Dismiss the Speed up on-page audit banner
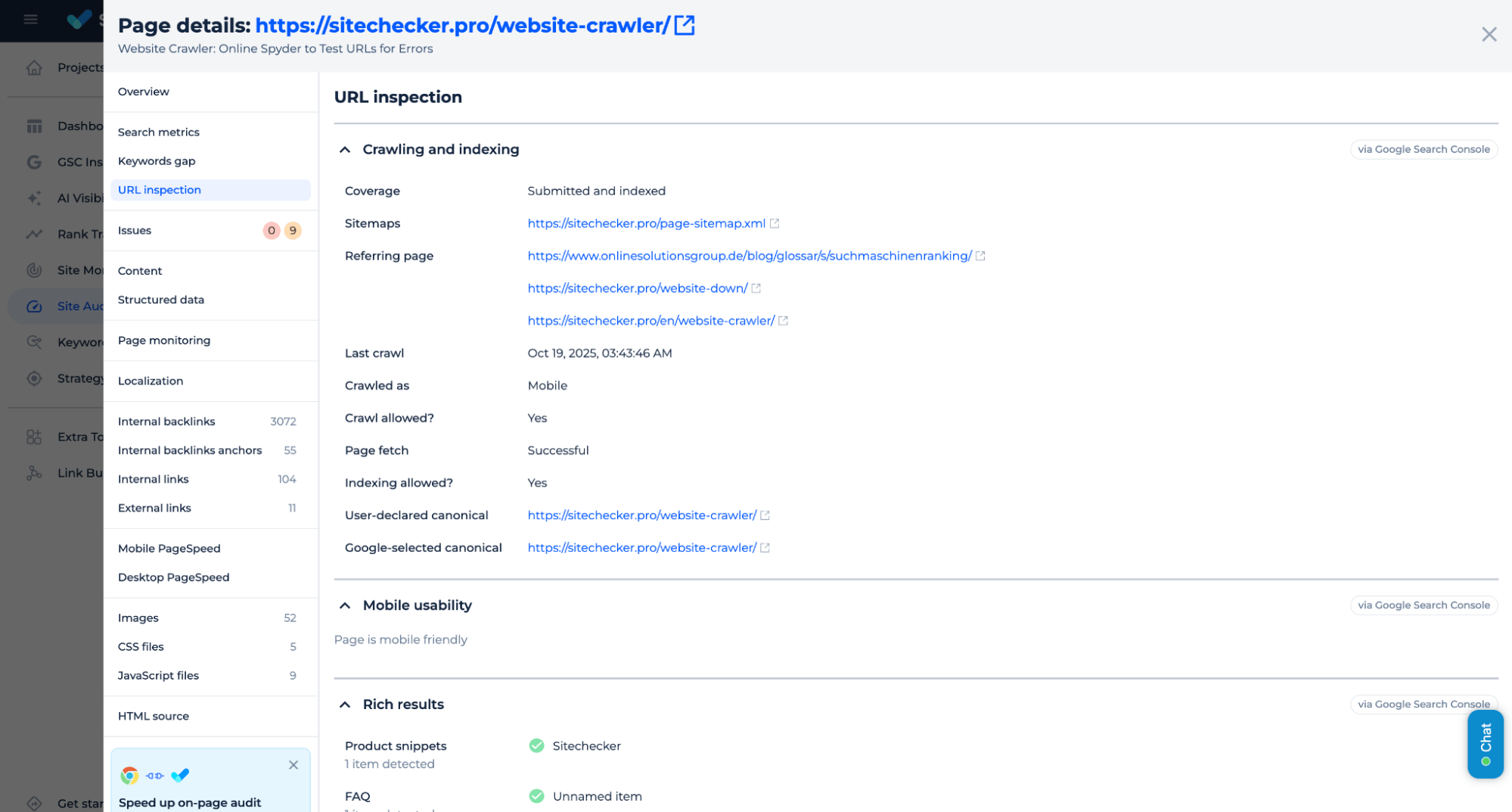Viewport: 1512px width, 812px height. [293, 764]
